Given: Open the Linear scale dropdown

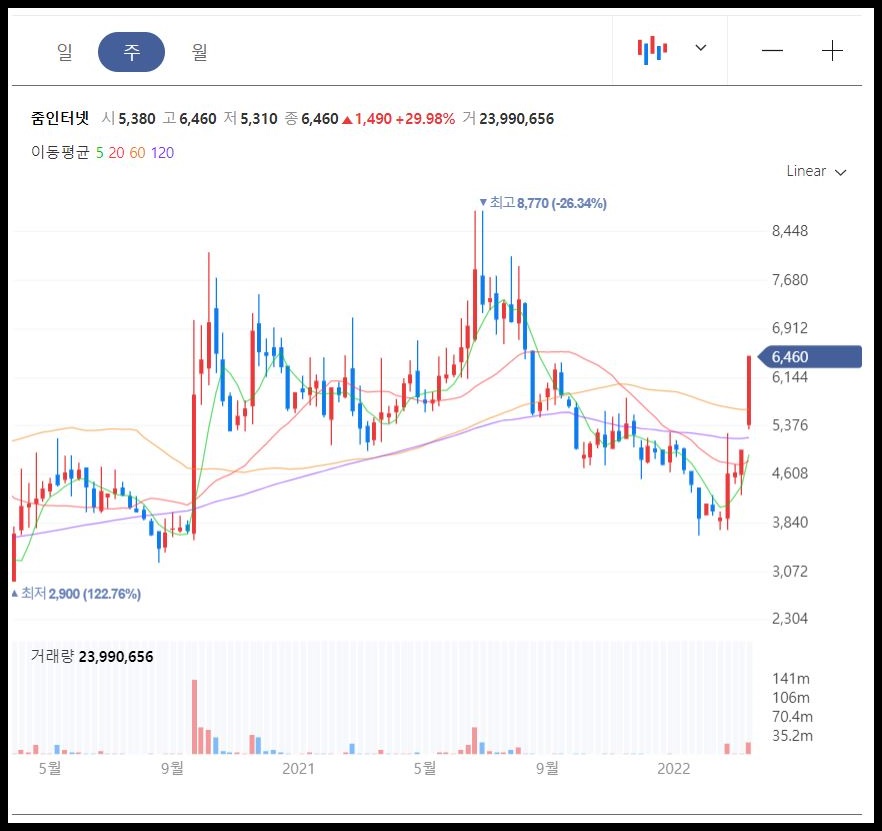Looking at the screenshot, I should point(816,171).
